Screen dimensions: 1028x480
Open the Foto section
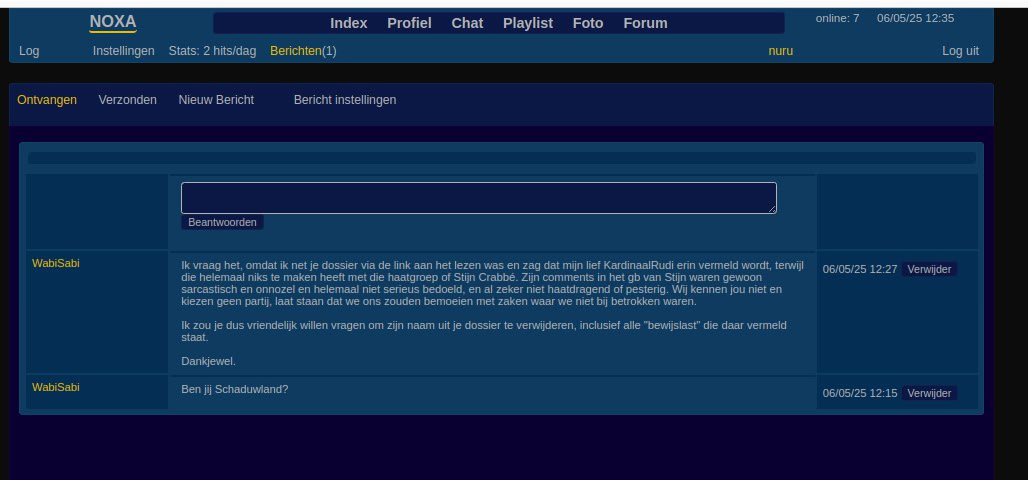[587, 23]
